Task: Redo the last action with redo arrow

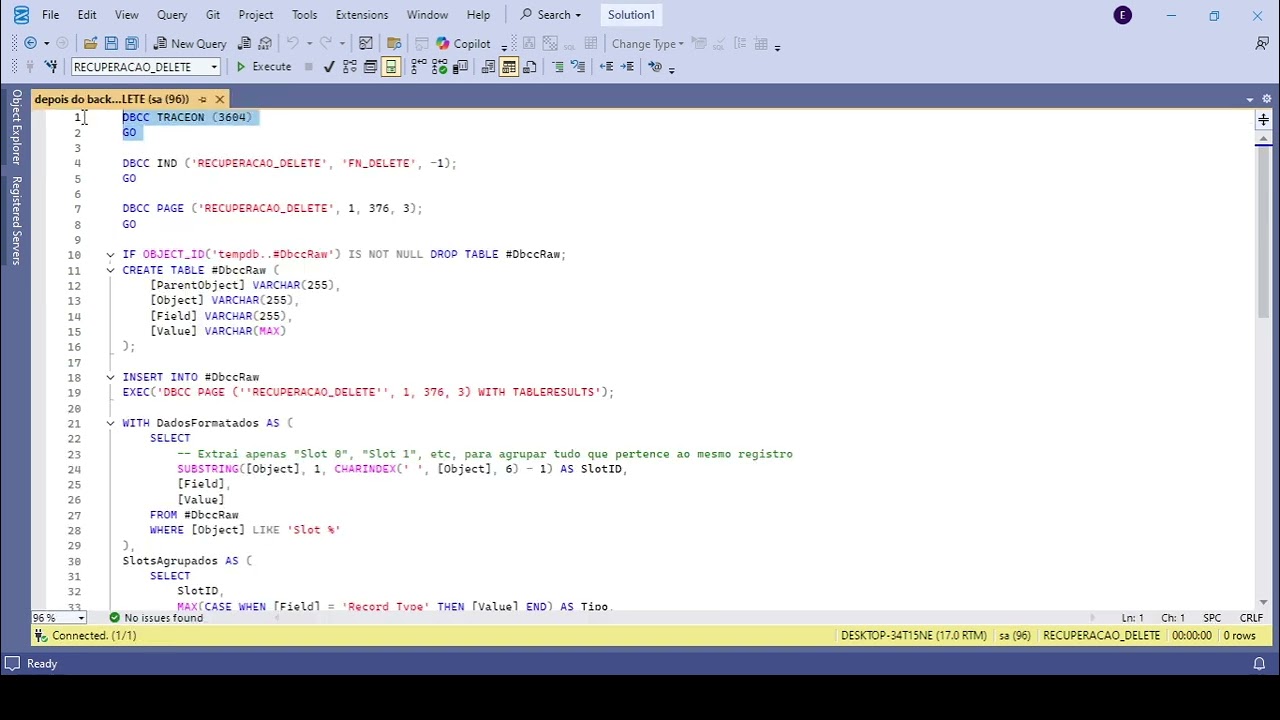Action: [325, 43]
